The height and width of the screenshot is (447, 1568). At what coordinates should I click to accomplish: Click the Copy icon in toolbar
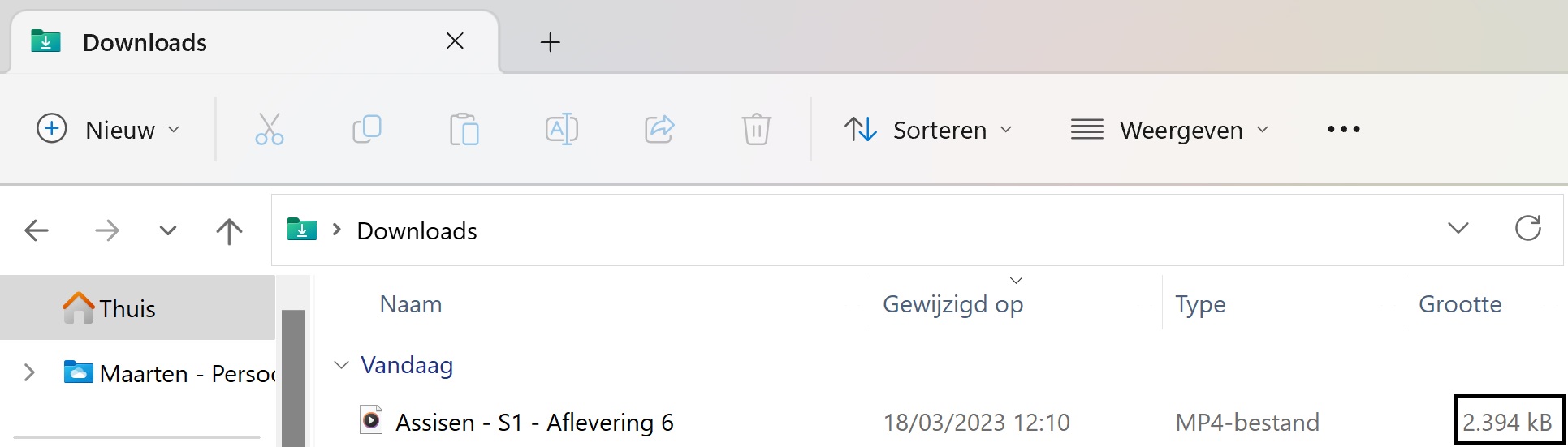(367, 129)
